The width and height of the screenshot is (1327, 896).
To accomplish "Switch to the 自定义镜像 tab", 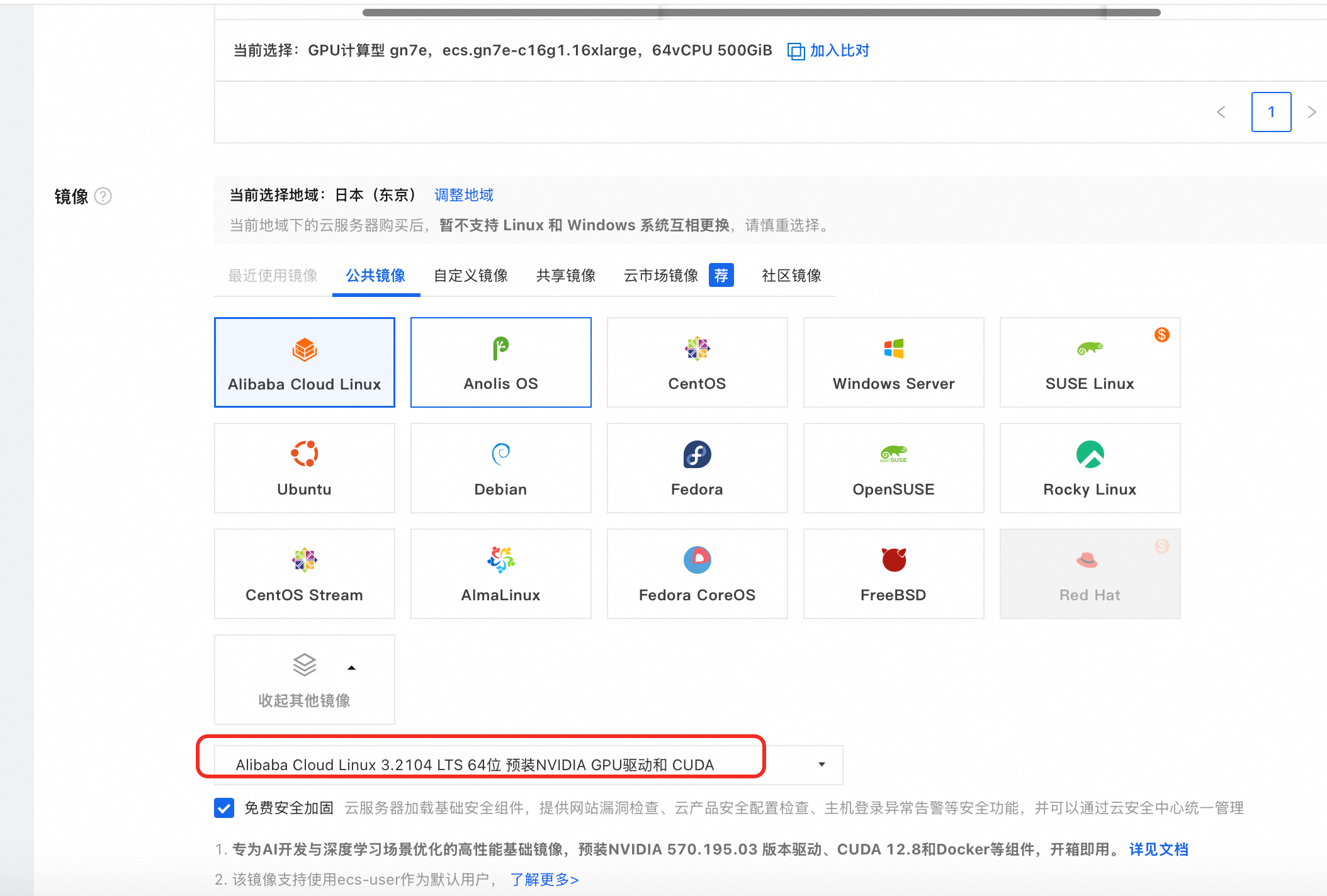I will [x=470, y=276].
